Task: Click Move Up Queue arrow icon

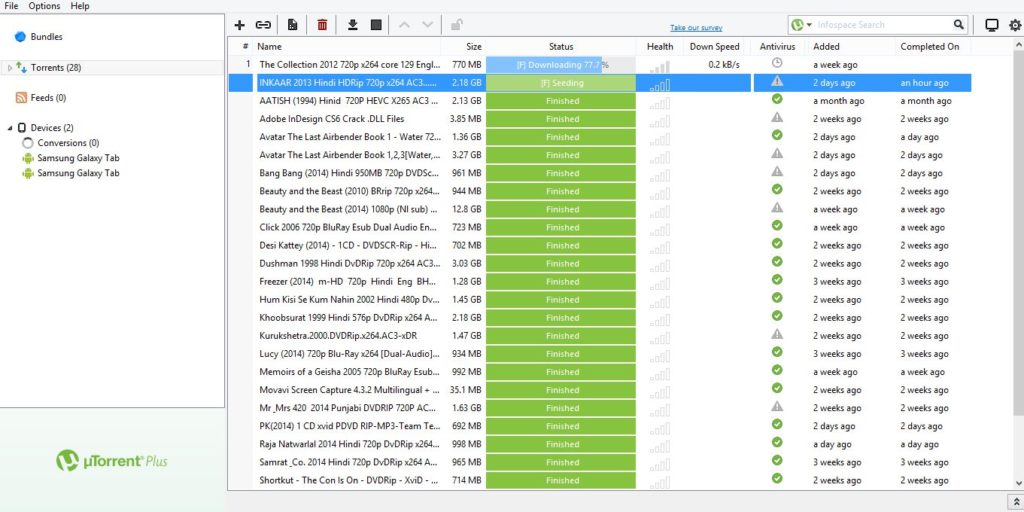Action: tap(404, 25)
